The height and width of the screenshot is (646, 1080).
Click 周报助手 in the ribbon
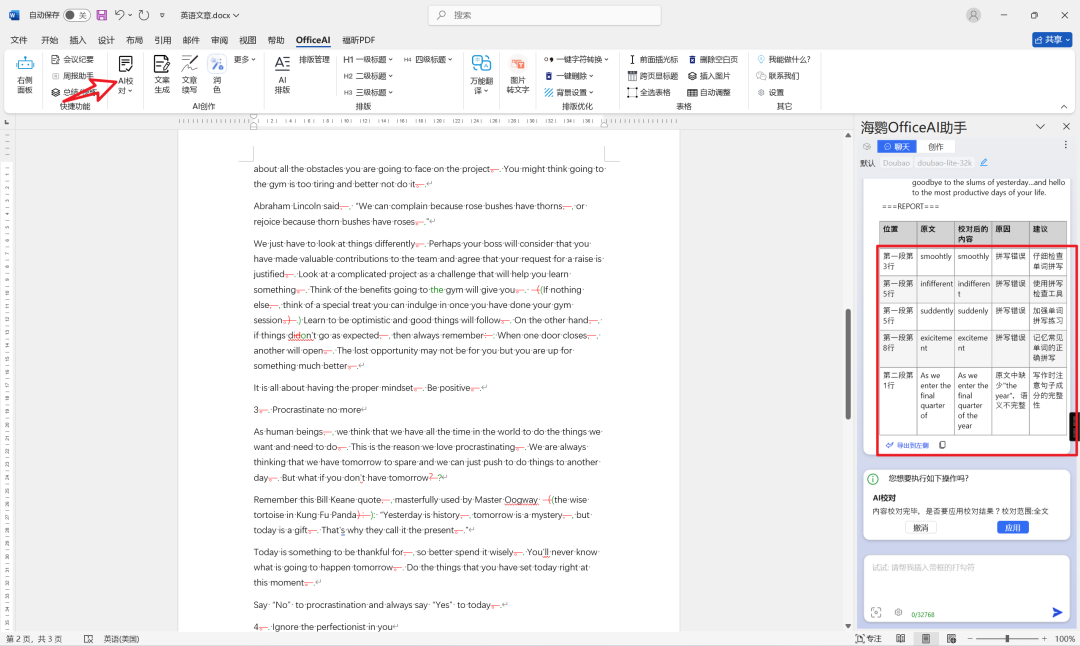tap(72, 76)
